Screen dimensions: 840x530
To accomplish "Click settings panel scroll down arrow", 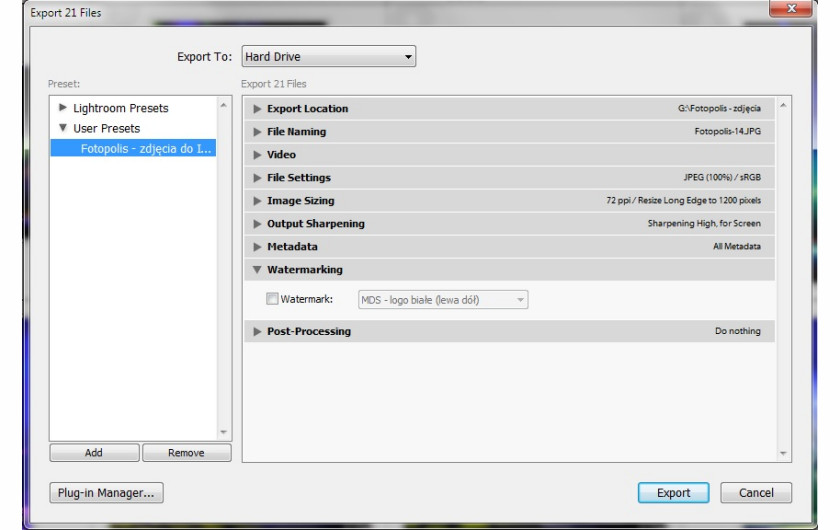I will coord(783,453).
